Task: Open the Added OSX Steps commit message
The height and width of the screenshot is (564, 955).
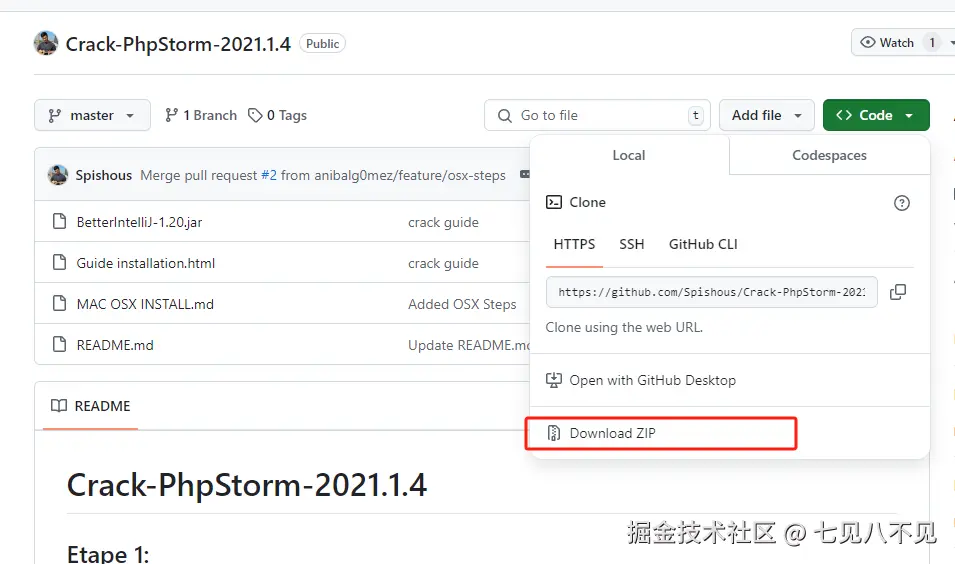Action: tap(462, 304)
